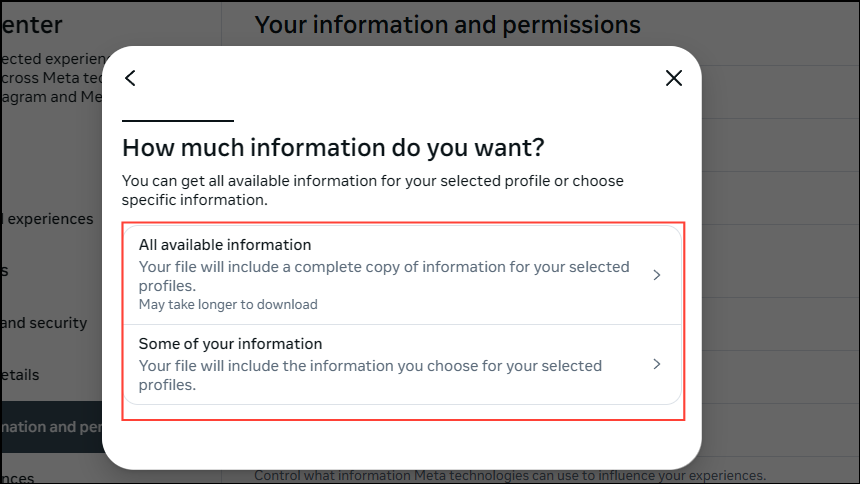Click the "Control what information Meta technologies" text

click(x=510, y=475)
